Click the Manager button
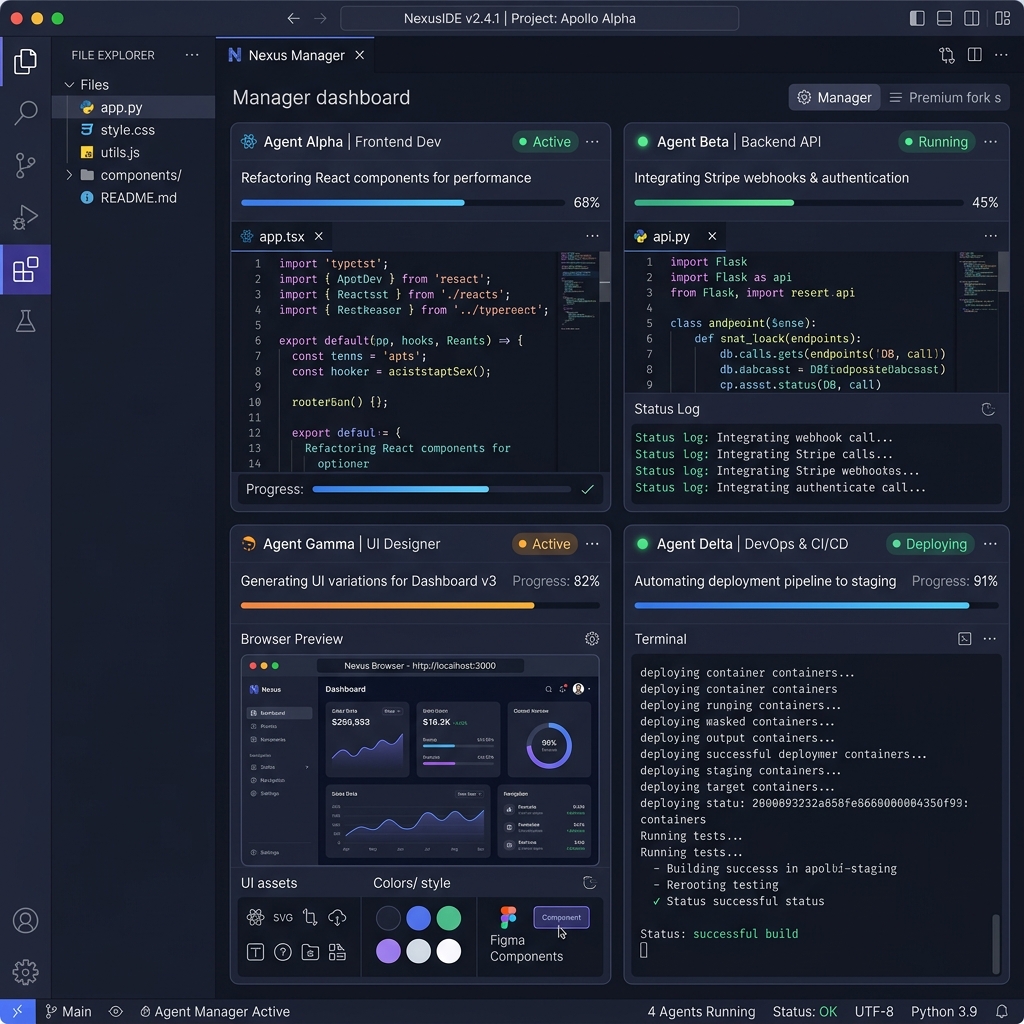This screenshot has height=1024, width=1024. (x=834, y=97)
